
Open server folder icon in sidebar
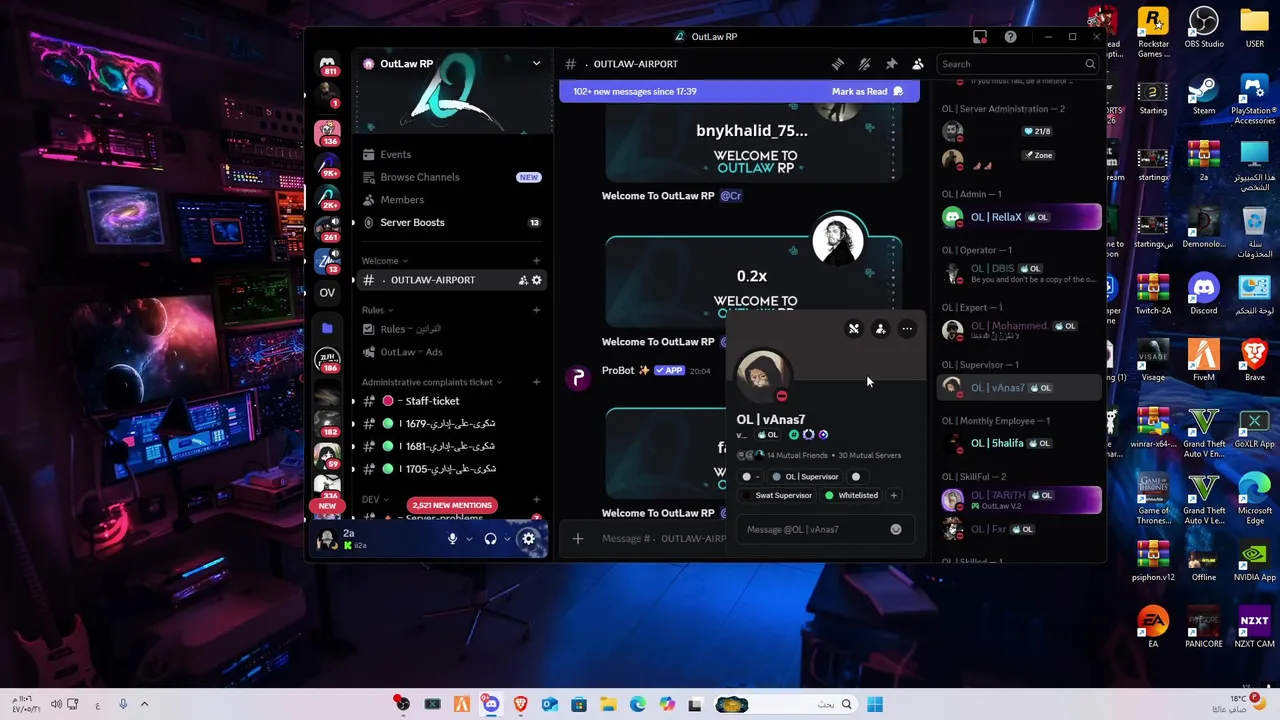point(327,328)
